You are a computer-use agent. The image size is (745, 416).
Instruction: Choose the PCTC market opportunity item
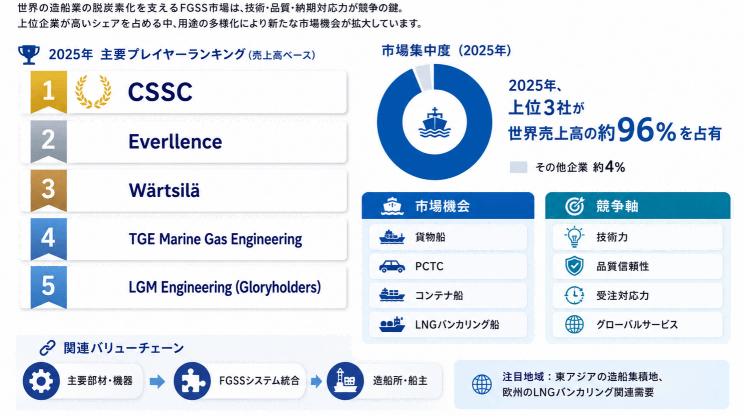pyautogui.click(x=448, y=266)
